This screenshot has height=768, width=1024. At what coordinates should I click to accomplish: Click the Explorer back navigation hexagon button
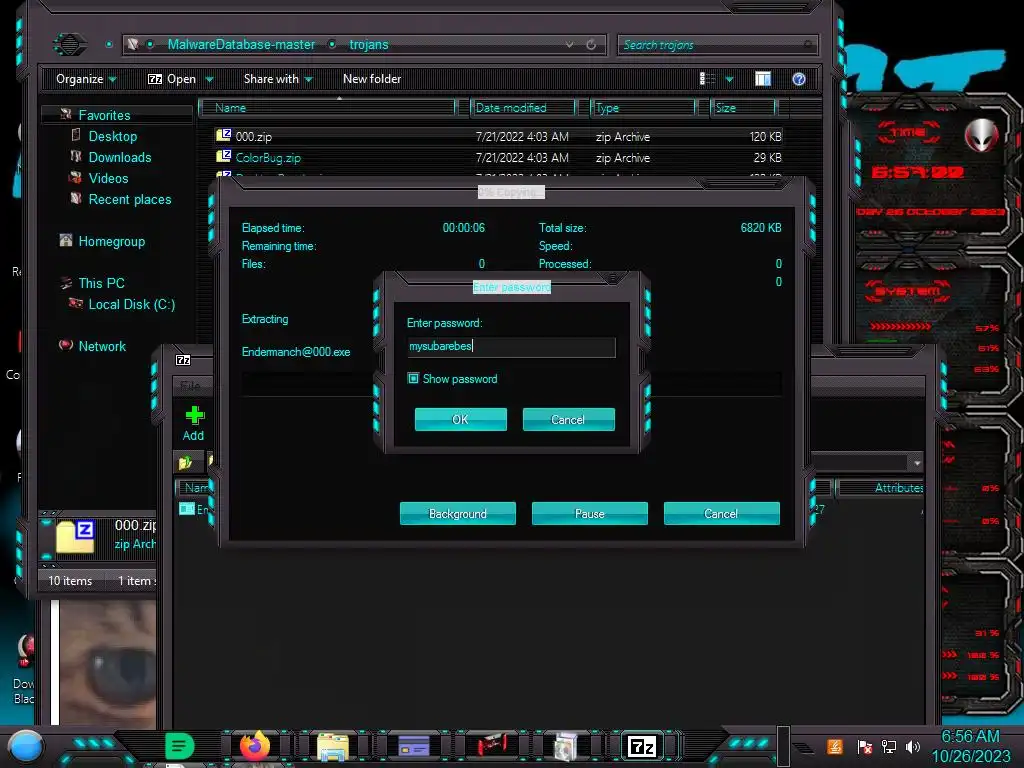pyautogui.click(x=70, y=44)
